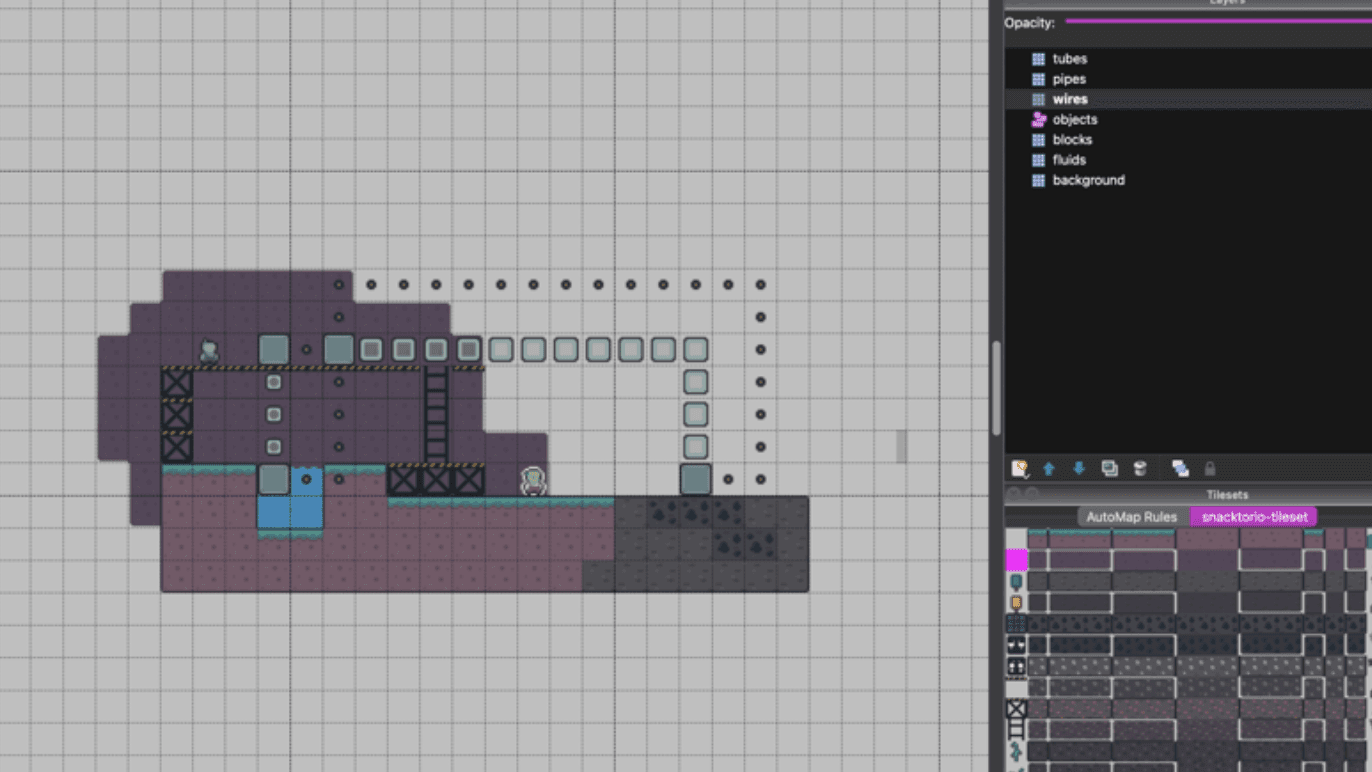Pick the teal tube tile in tileset
The image size is (1372, 772).
[x=1016, y=582]
